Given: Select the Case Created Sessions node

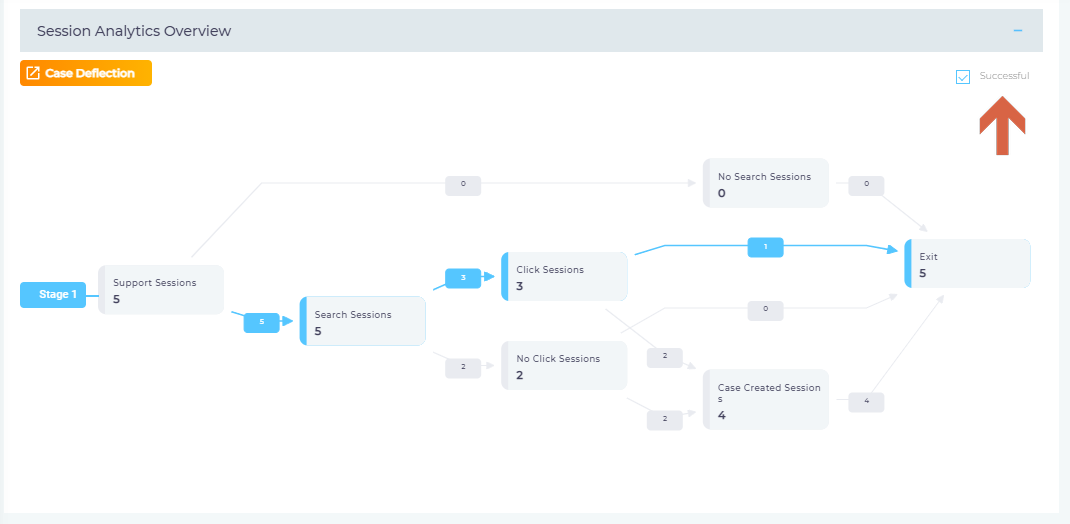Looking at the screenshot, I should coord(766,400).
